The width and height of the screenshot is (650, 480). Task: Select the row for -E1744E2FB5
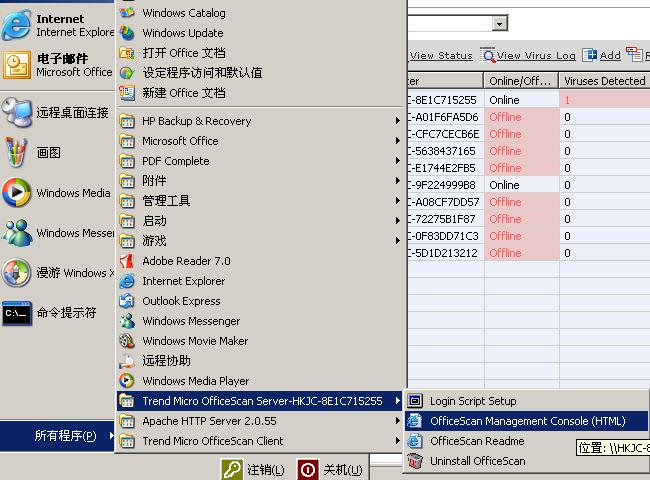pos(529,168)
